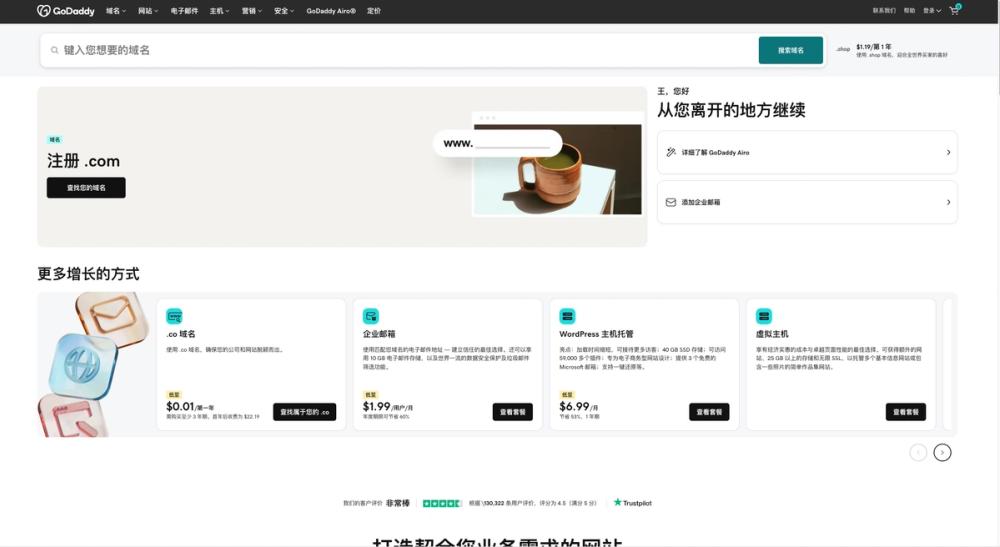
Task: Click the 域名 tag above 注册 .com
Action: (x=55, y=140)
